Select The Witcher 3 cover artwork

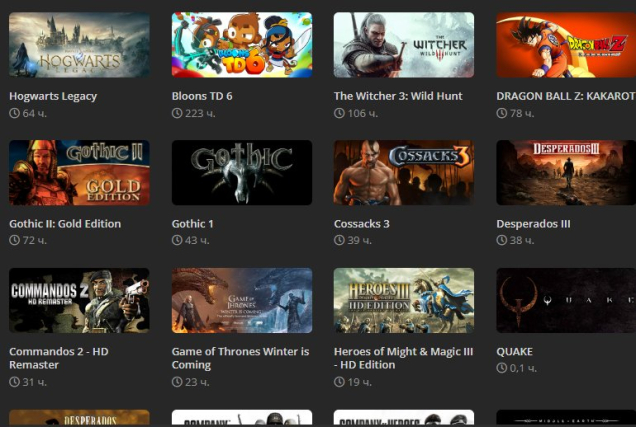click(404, 45)
